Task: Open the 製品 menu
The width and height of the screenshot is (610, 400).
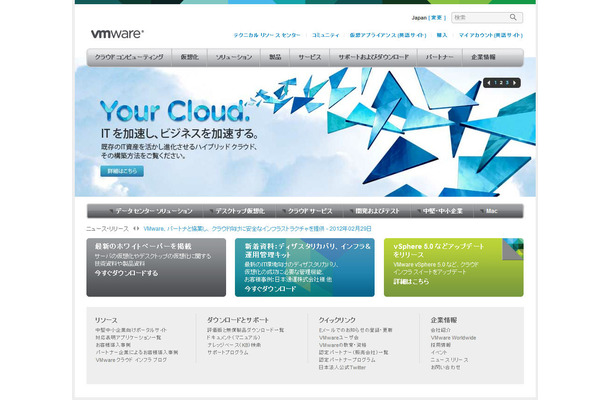Action: 275,57
